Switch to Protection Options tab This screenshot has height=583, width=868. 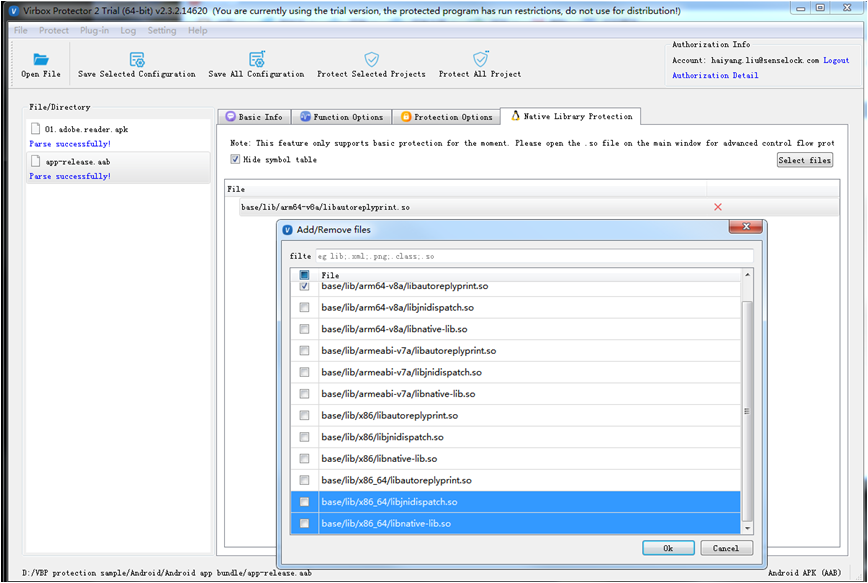[446, 117]
